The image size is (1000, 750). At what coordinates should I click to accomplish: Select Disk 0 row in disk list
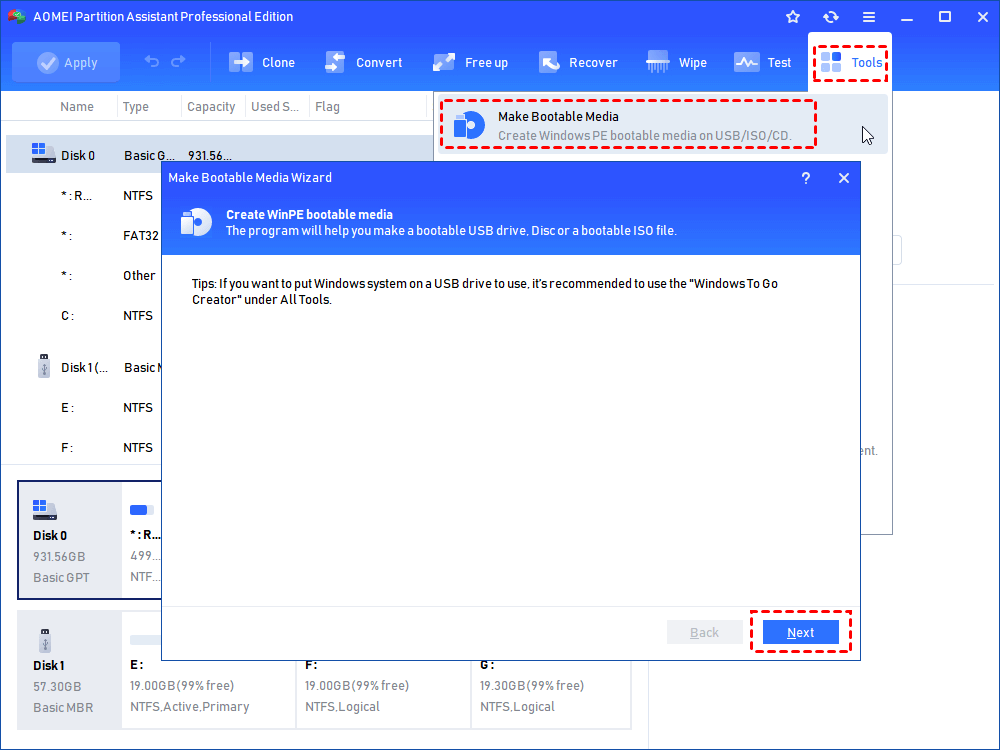pos(78,155)
